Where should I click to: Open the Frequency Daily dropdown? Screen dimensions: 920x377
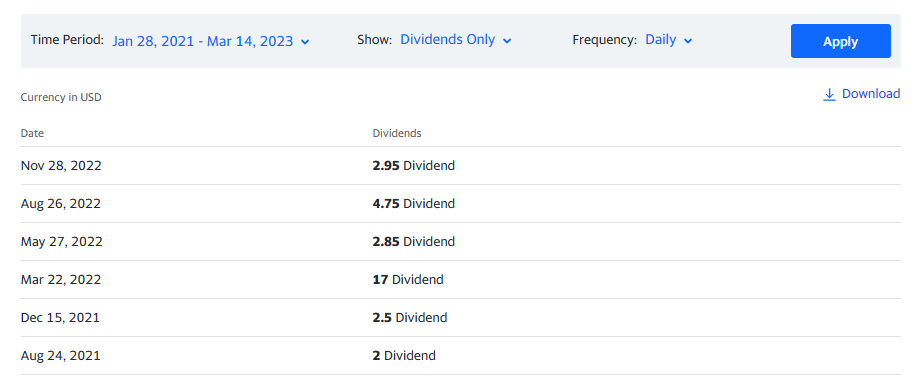point(669,40)
